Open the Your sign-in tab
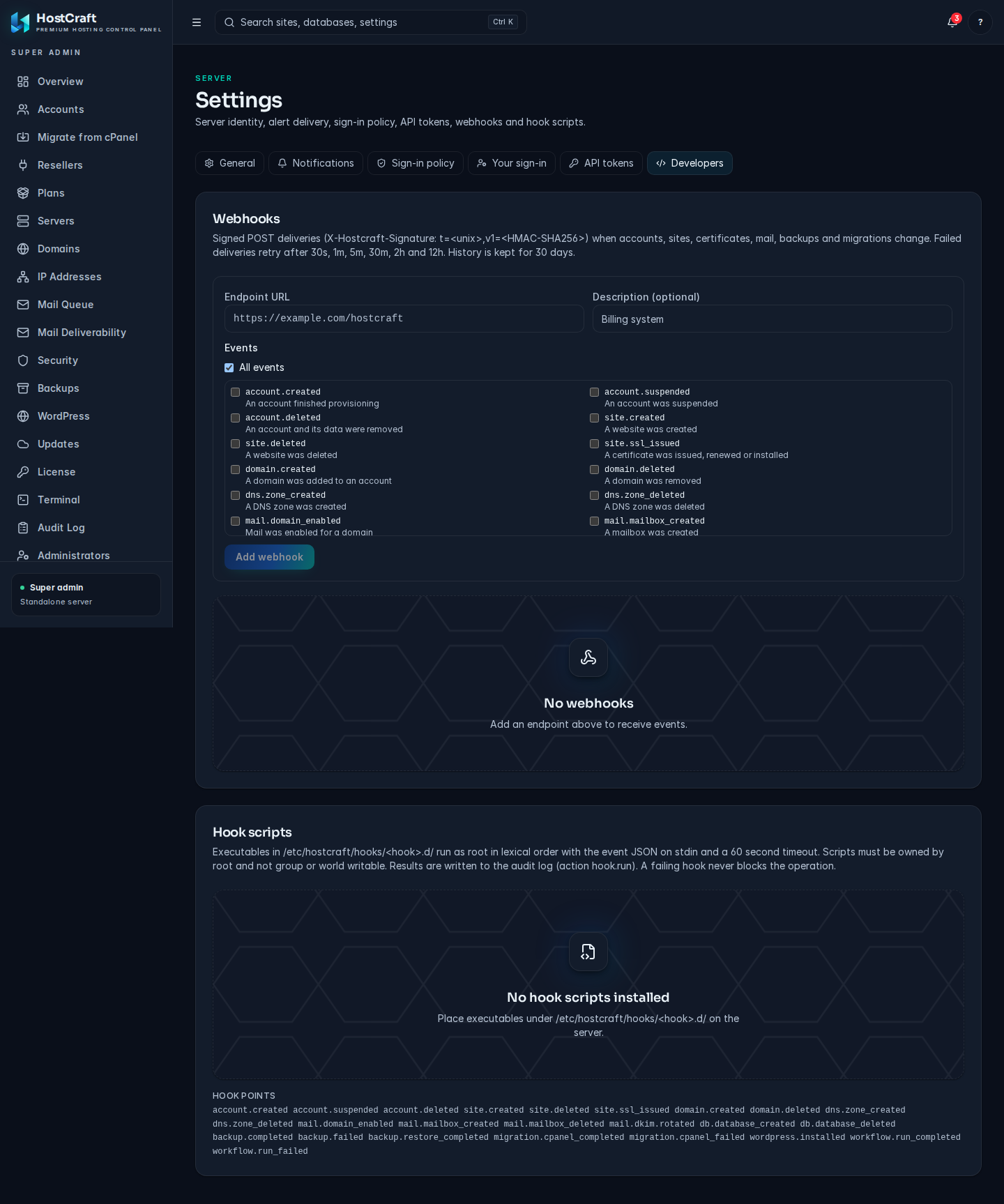The height and width of the screenshot is (1204, 1004). pos(512,163)
